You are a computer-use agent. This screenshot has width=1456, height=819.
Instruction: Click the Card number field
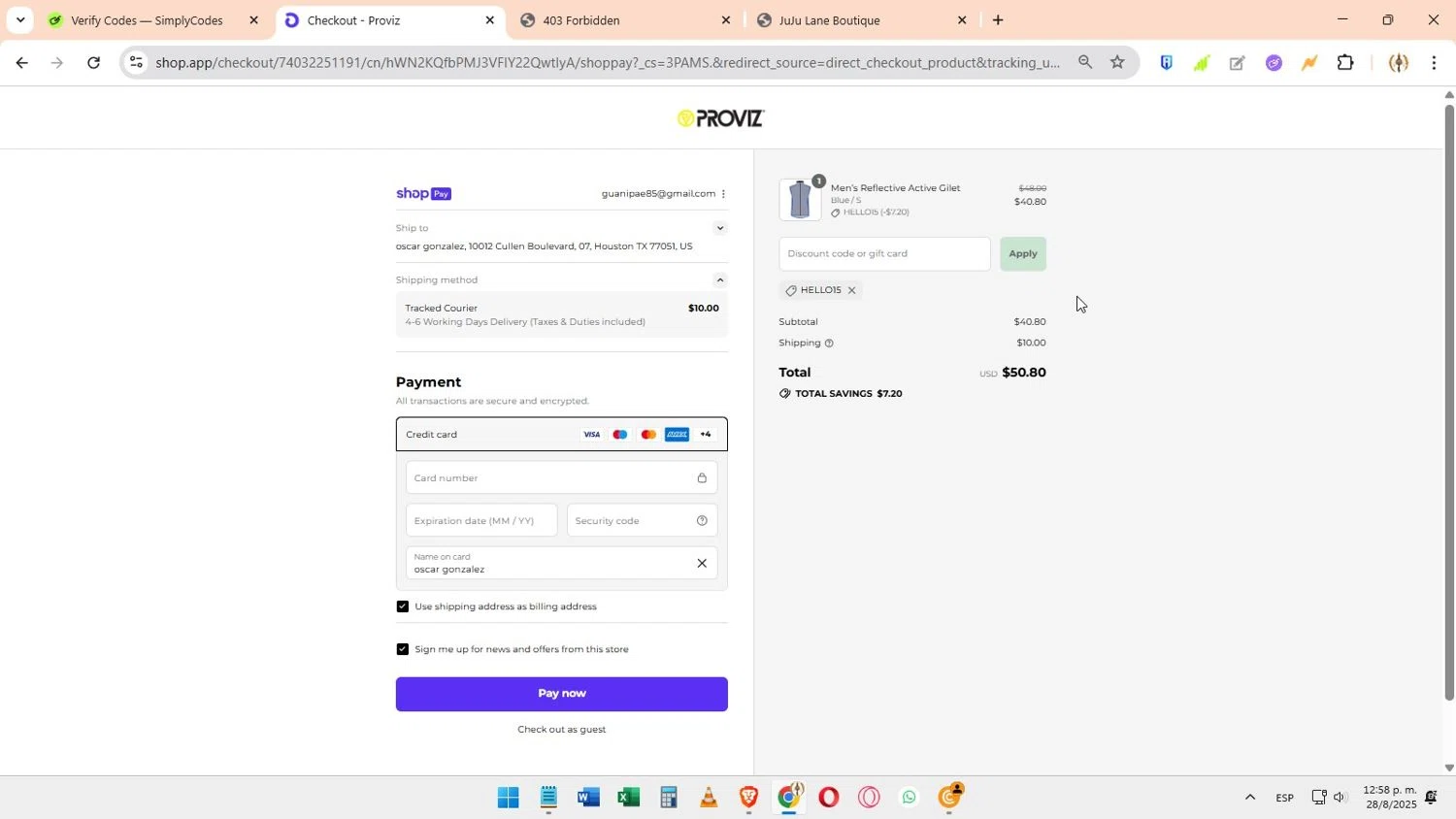point(562,477)
